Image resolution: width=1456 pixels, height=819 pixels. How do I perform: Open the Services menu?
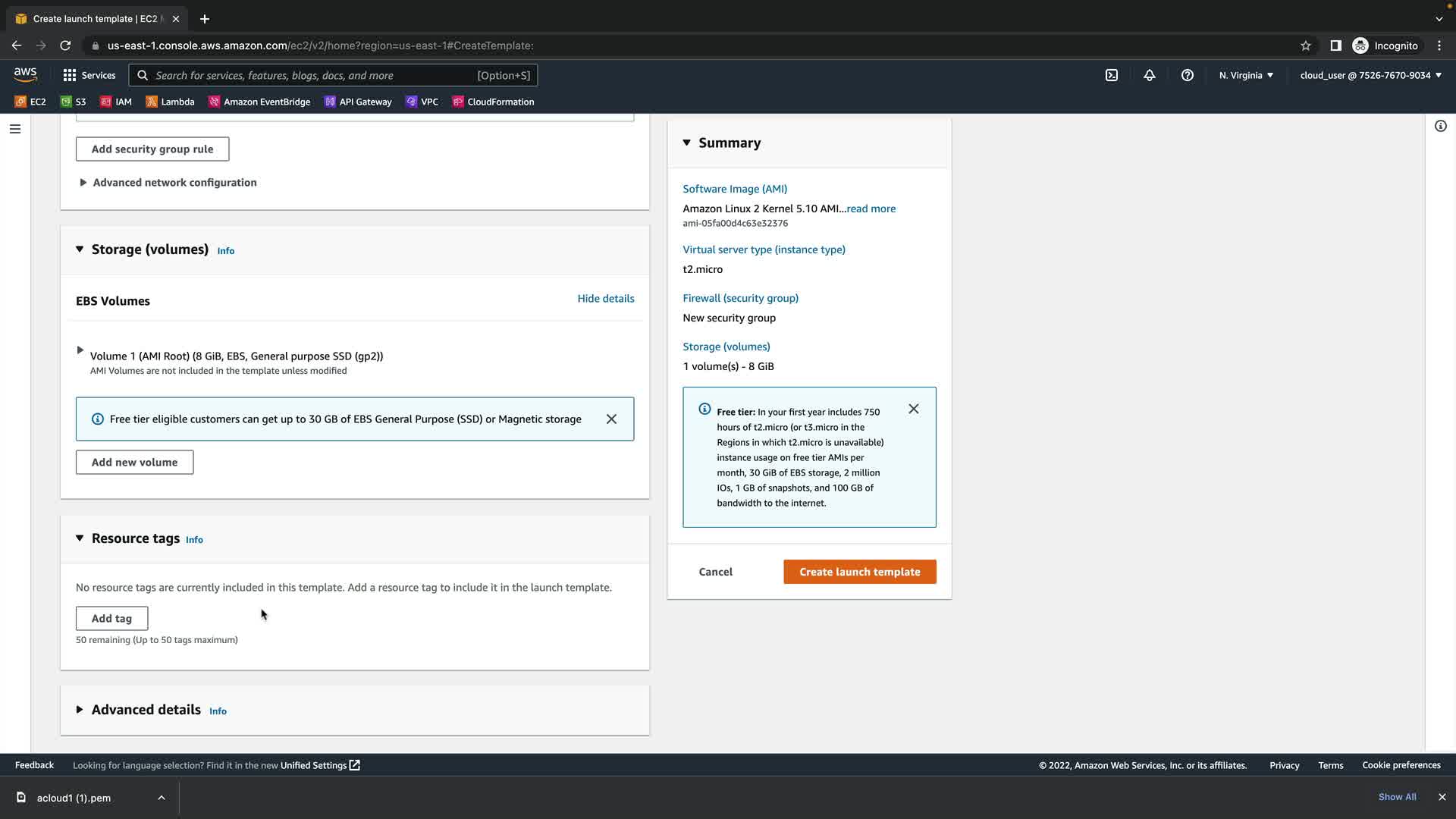click(89, 75)
